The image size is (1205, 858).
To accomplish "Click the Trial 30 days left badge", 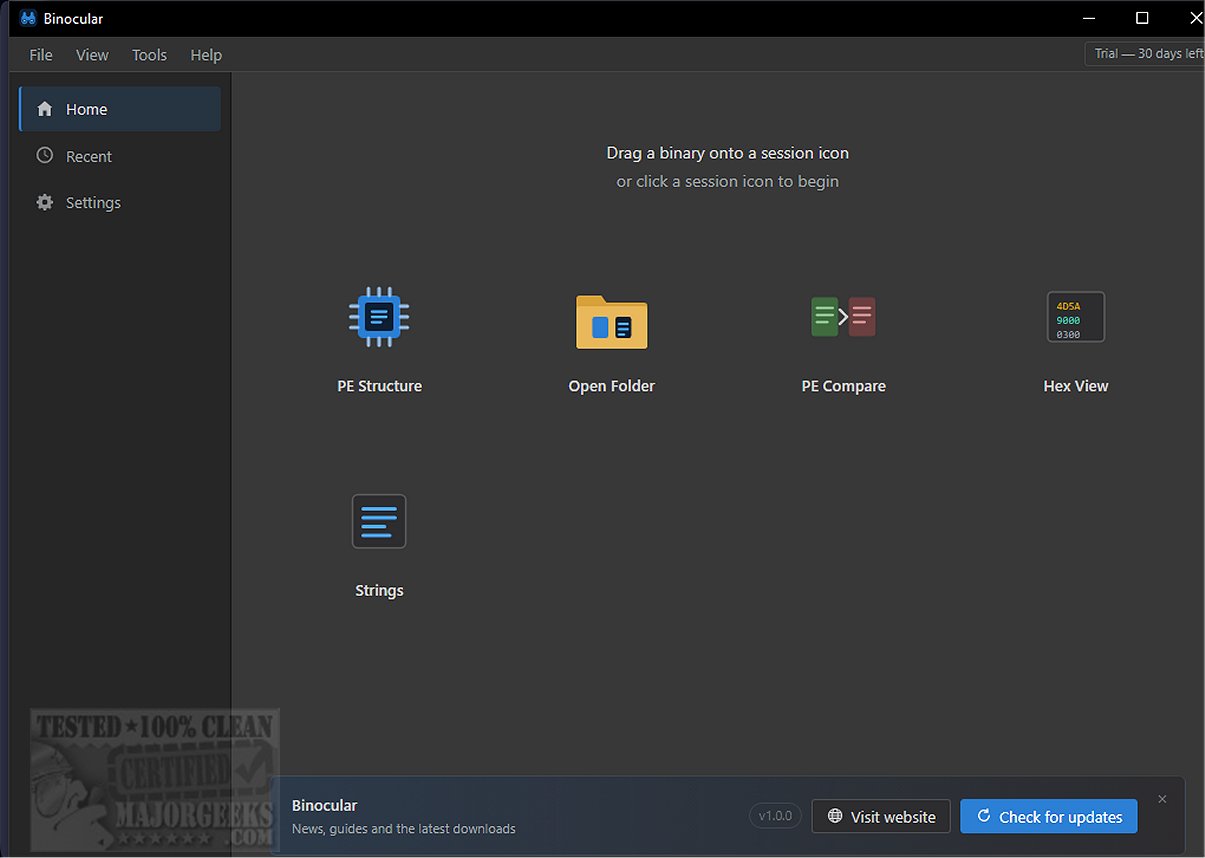I will click(1145, 54).
